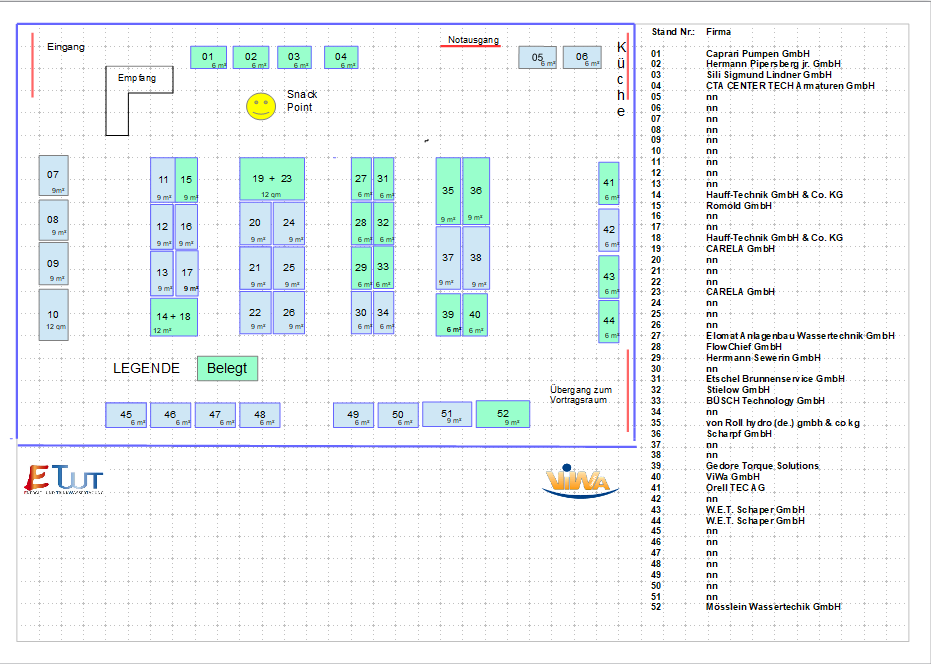
Task: Click the LEGENDE label
Action: click(x=146, y=368)
